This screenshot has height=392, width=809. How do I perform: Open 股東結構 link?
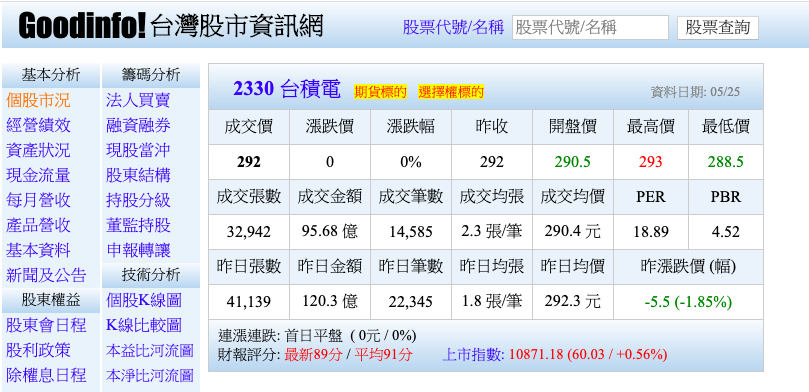[x=138, y=175]
